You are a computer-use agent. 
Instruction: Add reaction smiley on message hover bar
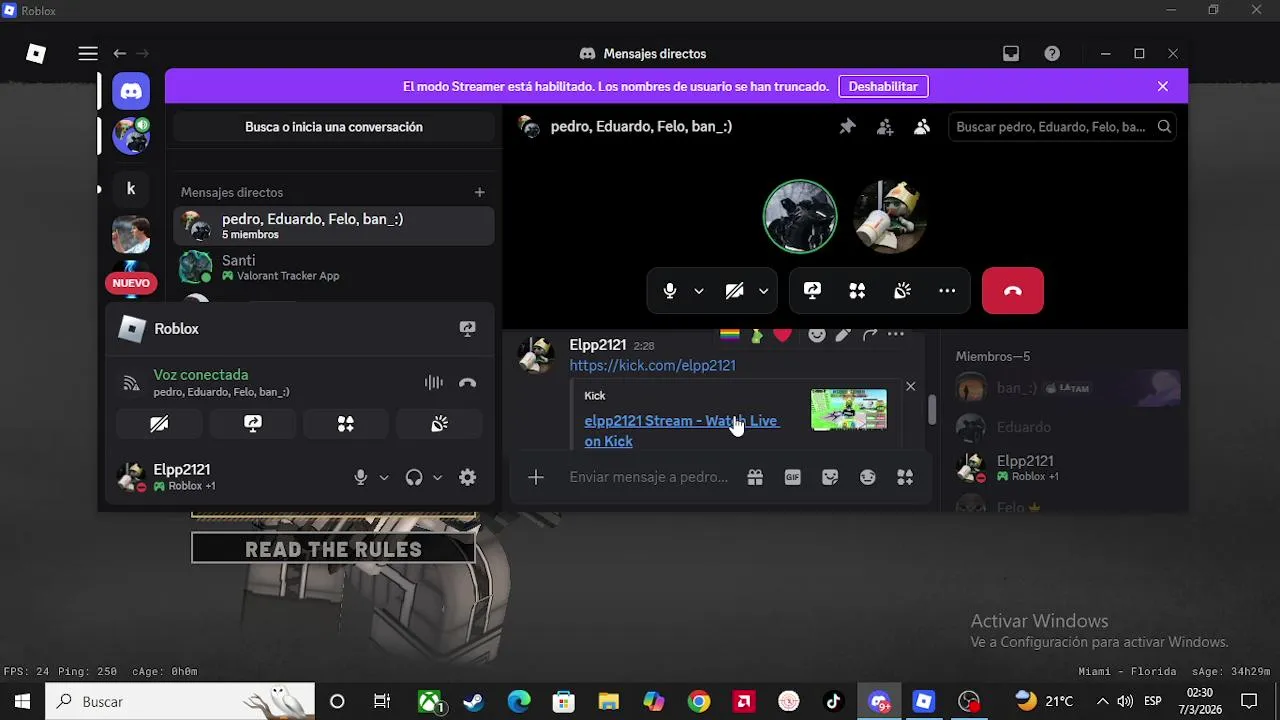(817, 335)
